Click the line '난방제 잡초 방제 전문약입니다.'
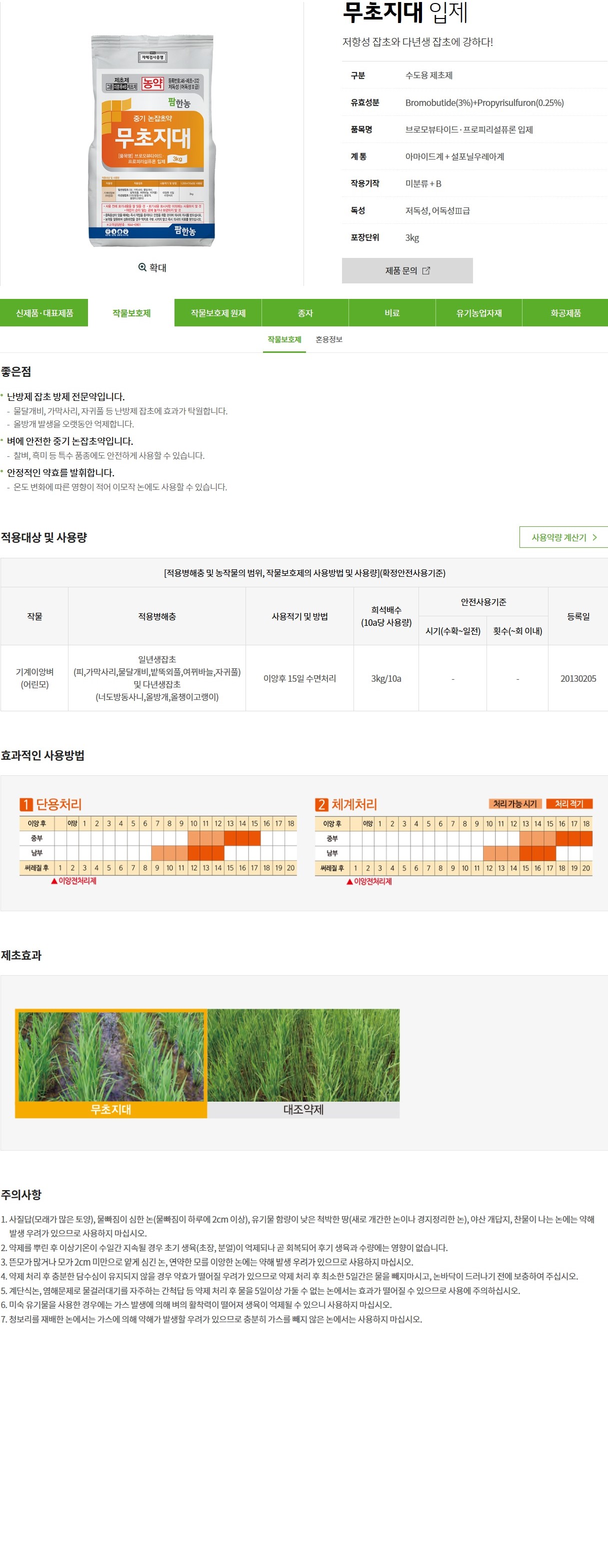Viewport: 608px width, 1568px height. tap(65, 397)
